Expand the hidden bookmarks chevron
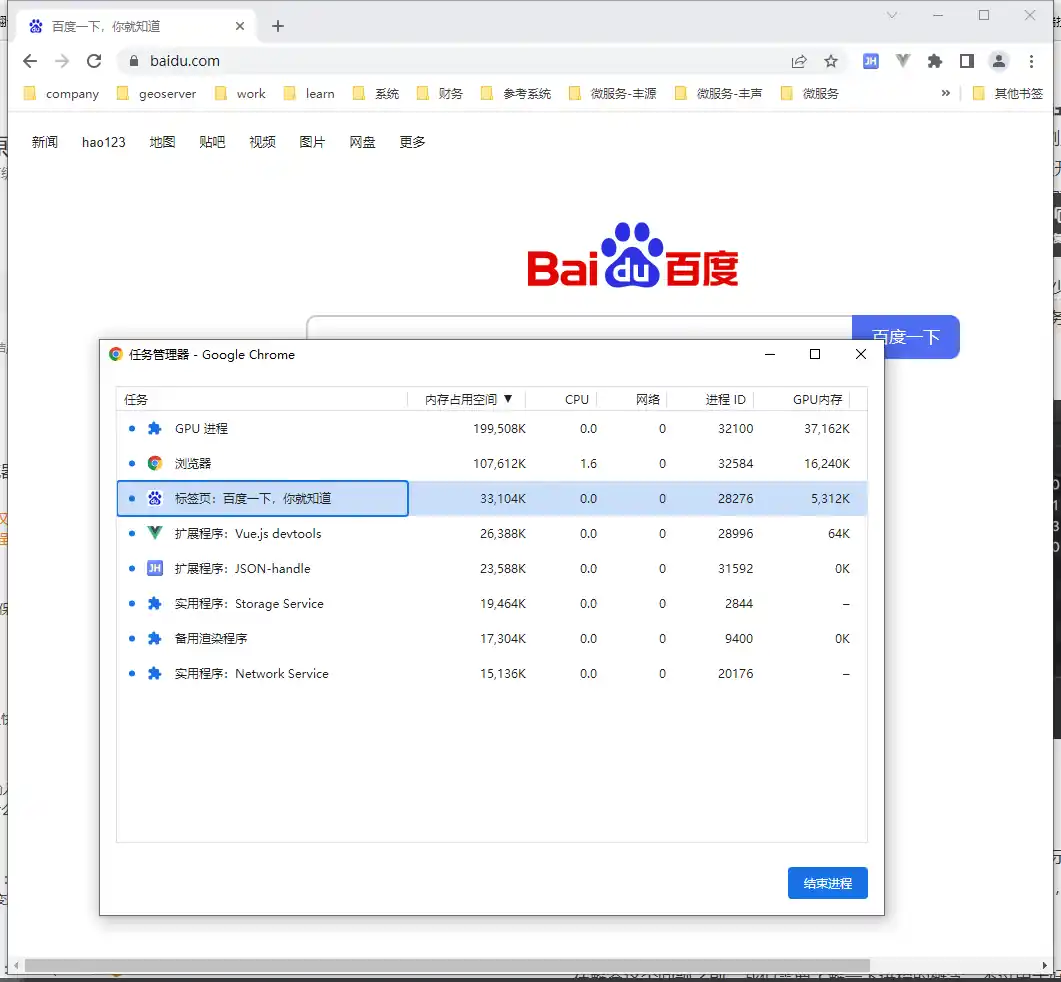This screenshot has width=1061, height=982. [946, 93]
